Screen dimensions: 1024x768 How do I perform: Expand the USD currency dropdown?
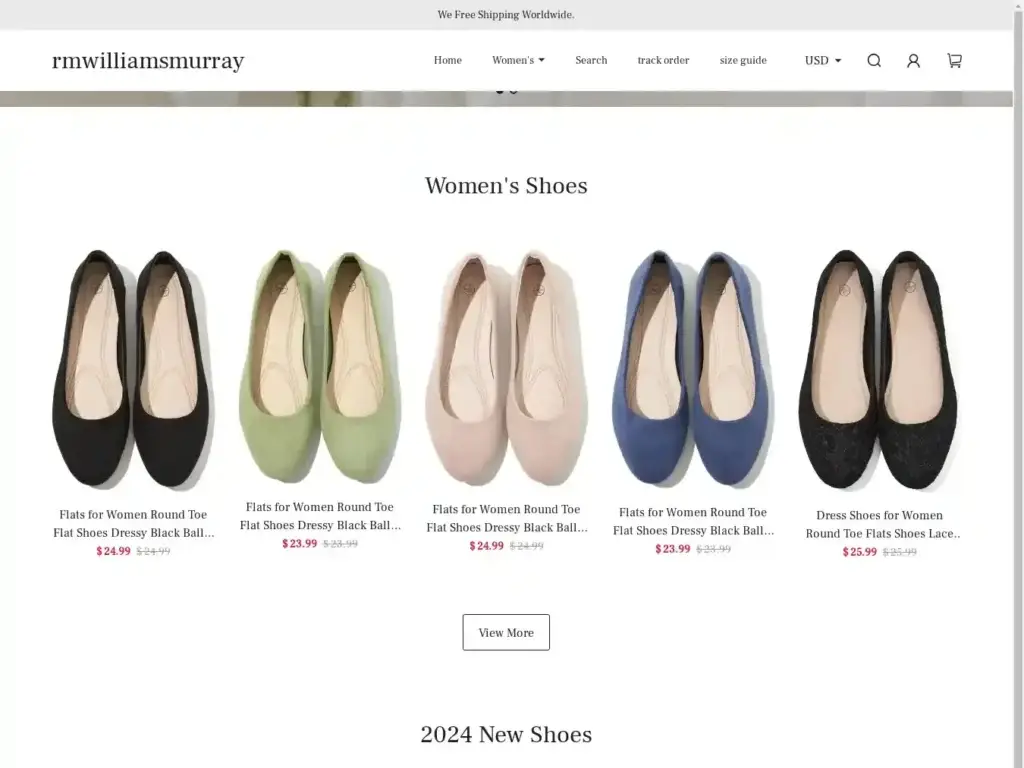(822, 61)
